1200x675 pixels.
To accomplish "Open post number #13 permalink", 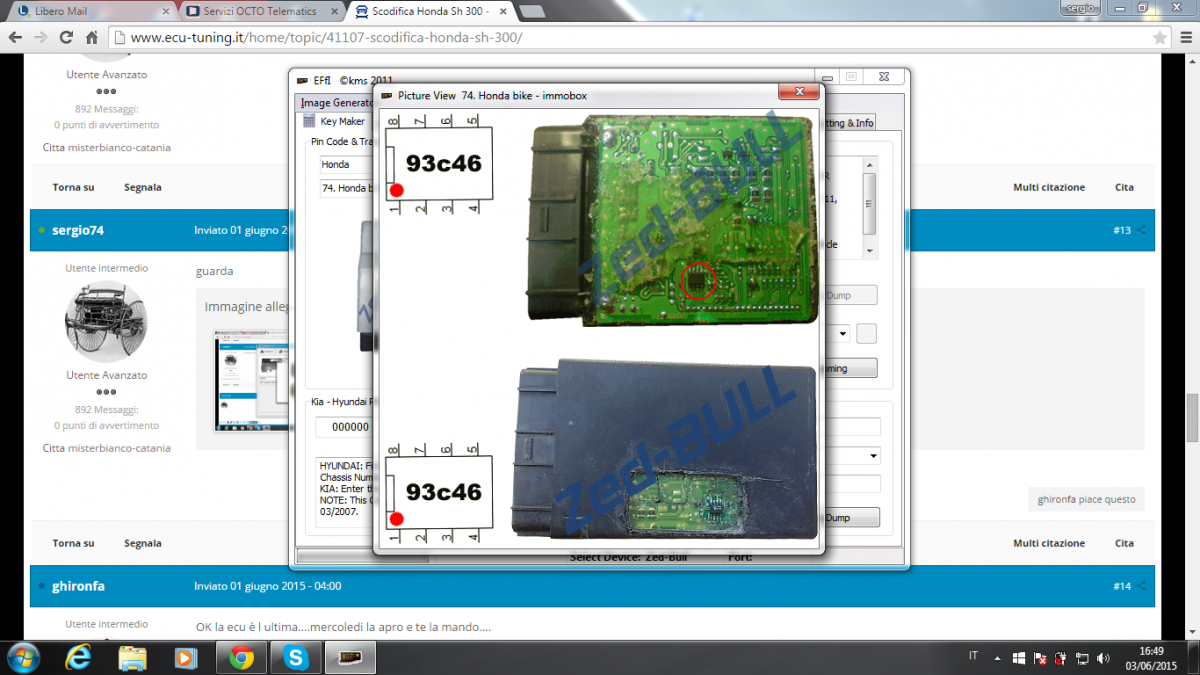I will pyautogui.click(x=1122, y=231).
